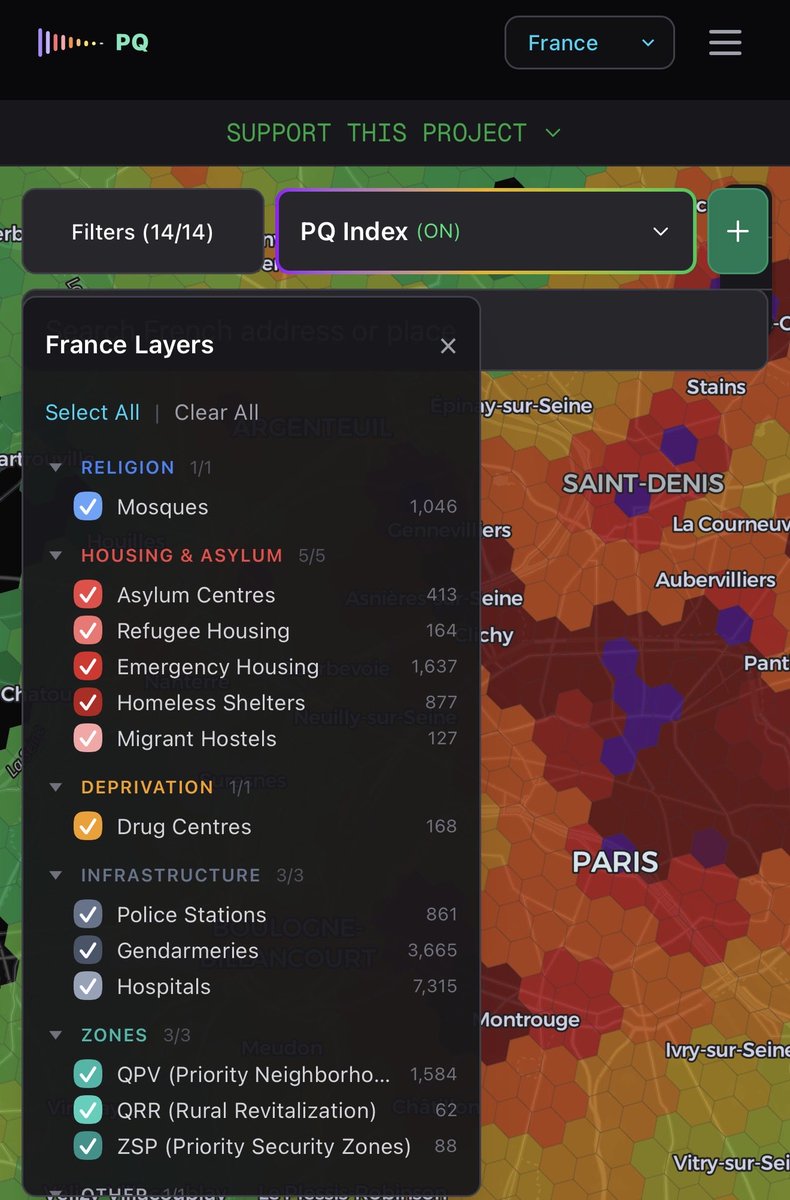
Task: Collapse the Infrastructure group
Action: click(x=56, y=875)
